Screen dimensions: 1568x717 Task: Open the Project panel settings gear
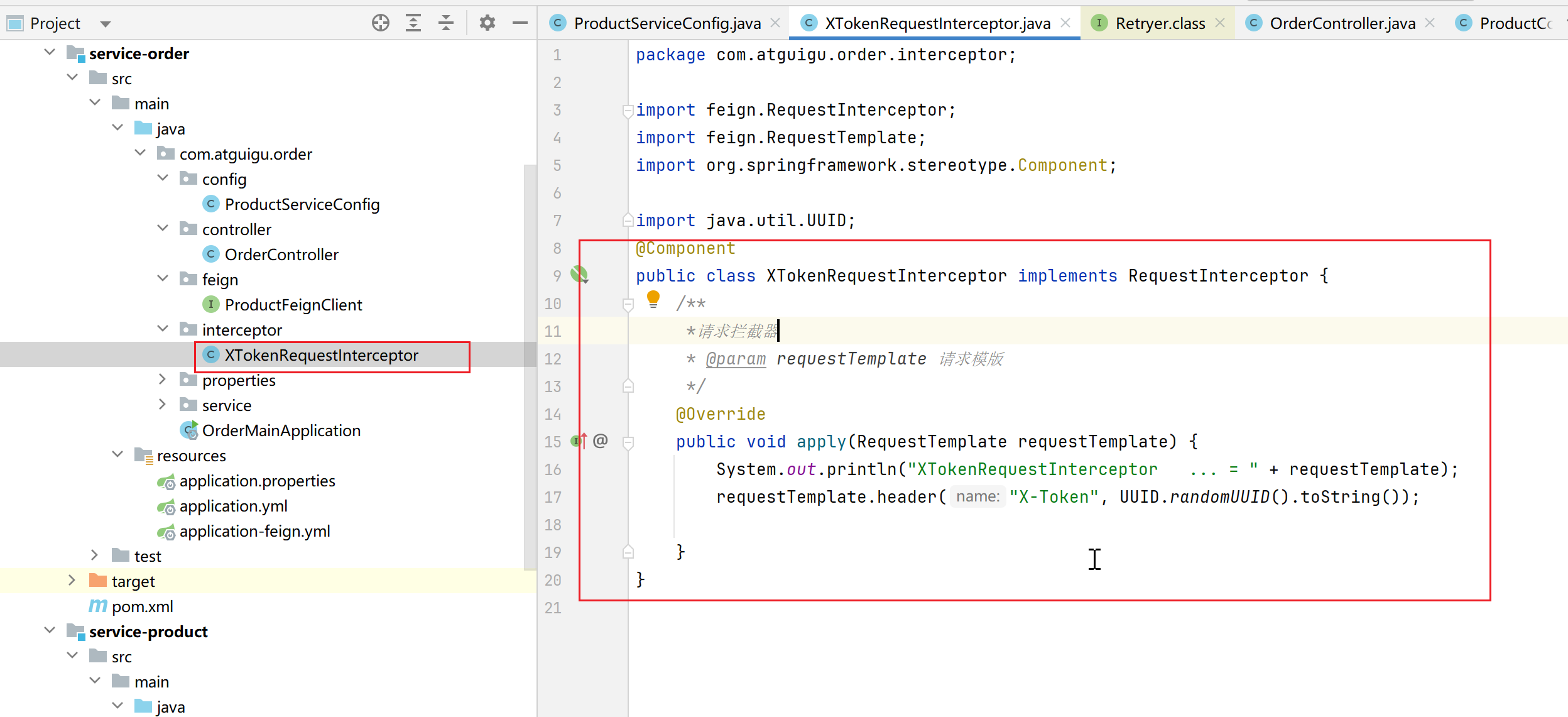coord(487,23)
